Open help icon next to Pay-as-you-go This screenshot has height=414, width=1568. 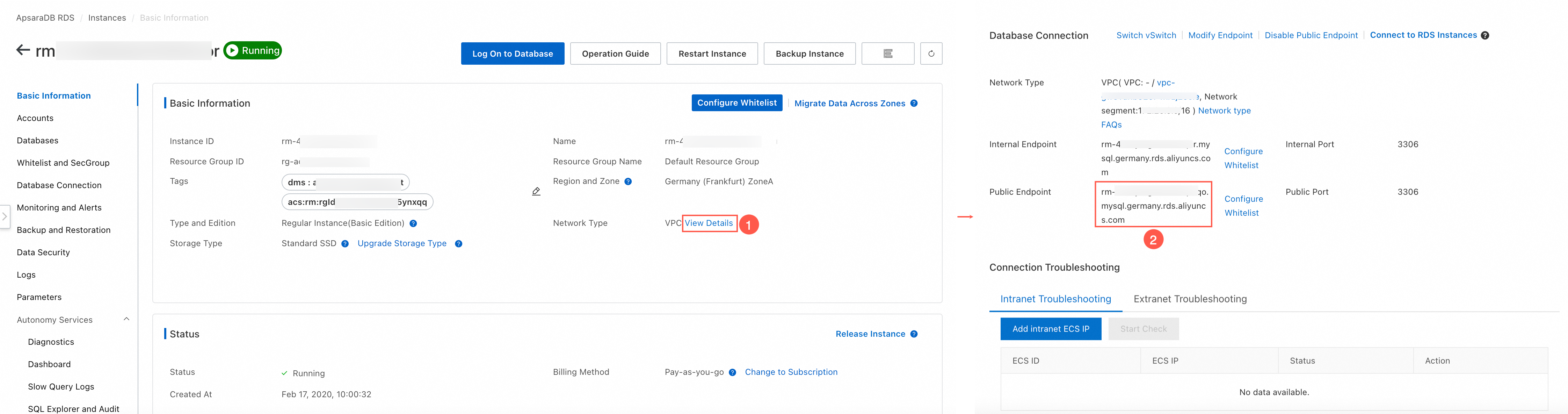point(732,373)
